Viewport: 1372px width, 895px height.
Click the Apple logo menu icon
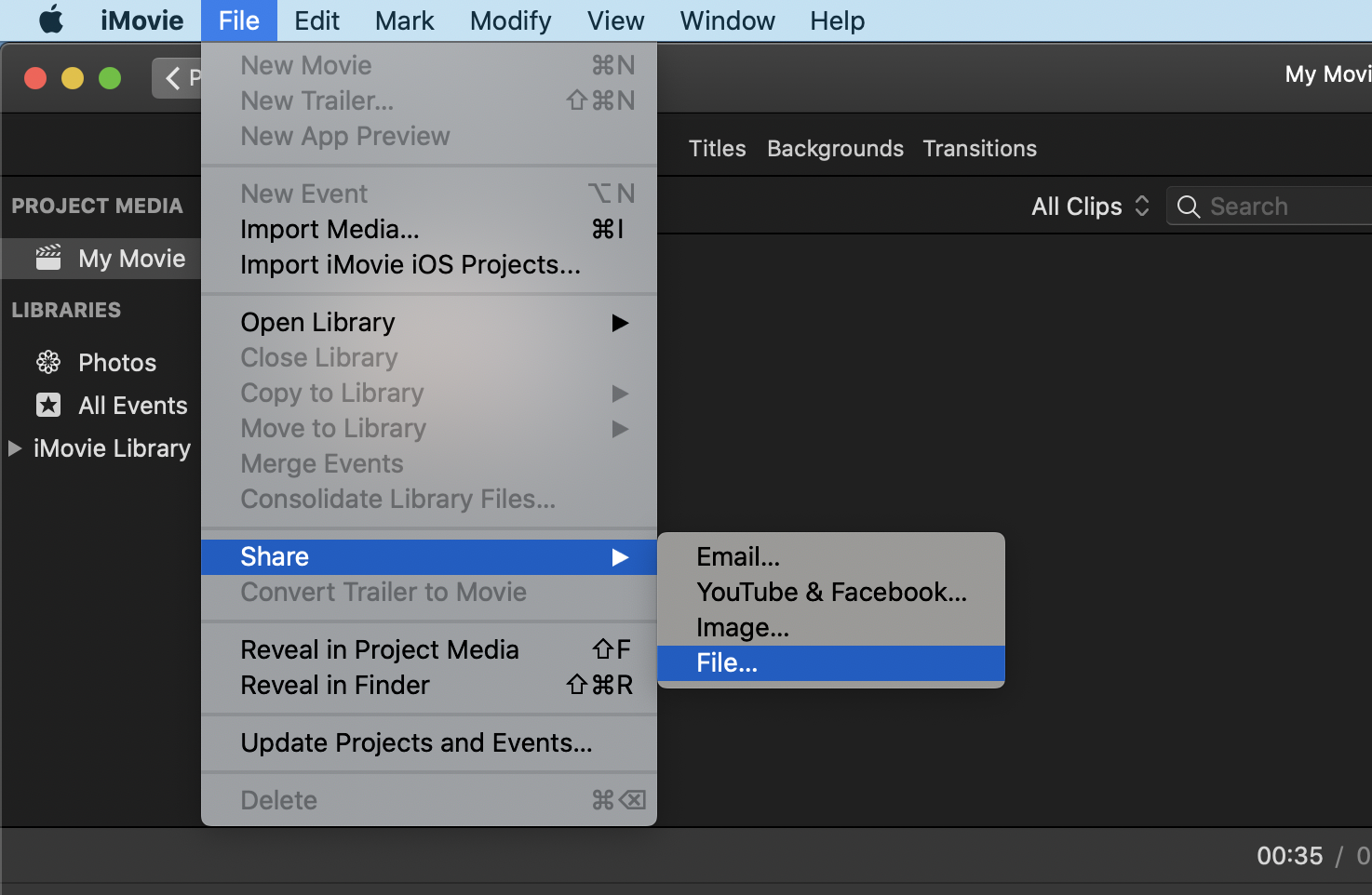[x=51, y=20]
